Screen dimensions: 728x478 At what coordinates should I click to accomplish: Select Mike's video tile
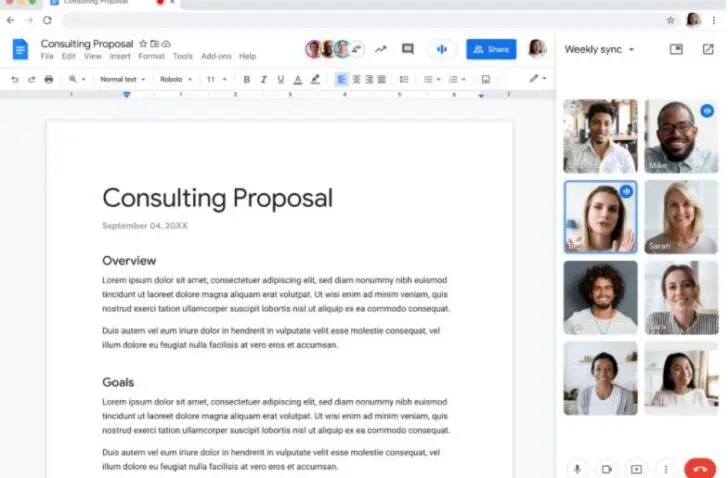pos(681,136)
